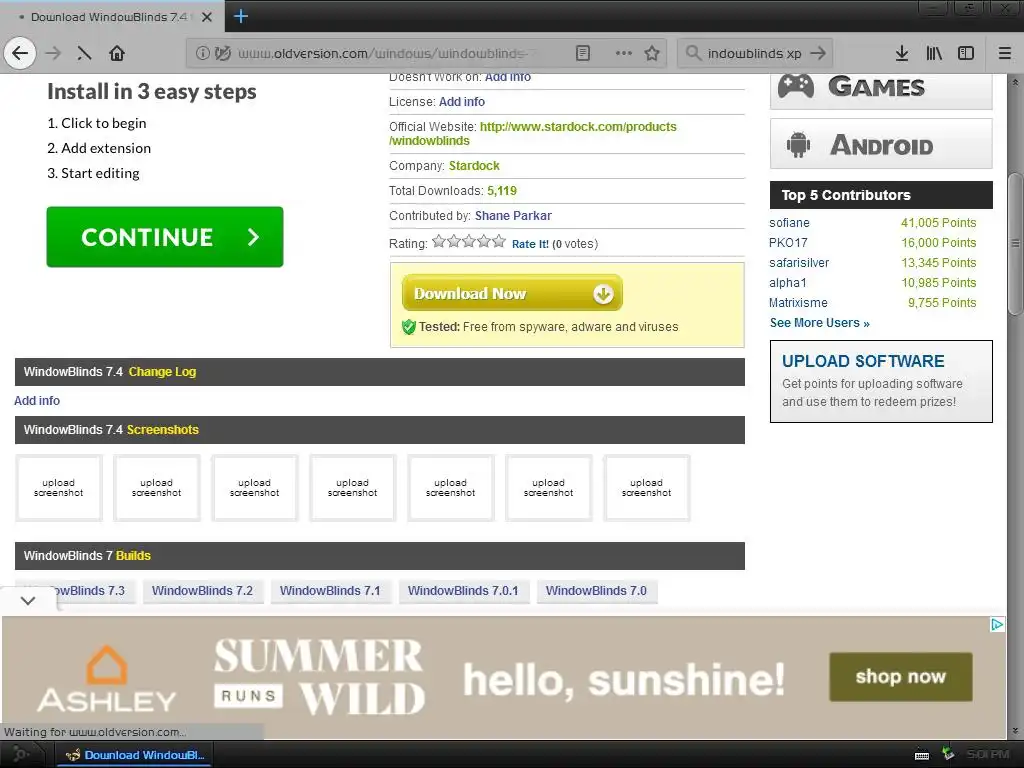Open the home page icon
Image resolution: width=1024 pixels, height=768 pixels.
(x=117, y=53)
